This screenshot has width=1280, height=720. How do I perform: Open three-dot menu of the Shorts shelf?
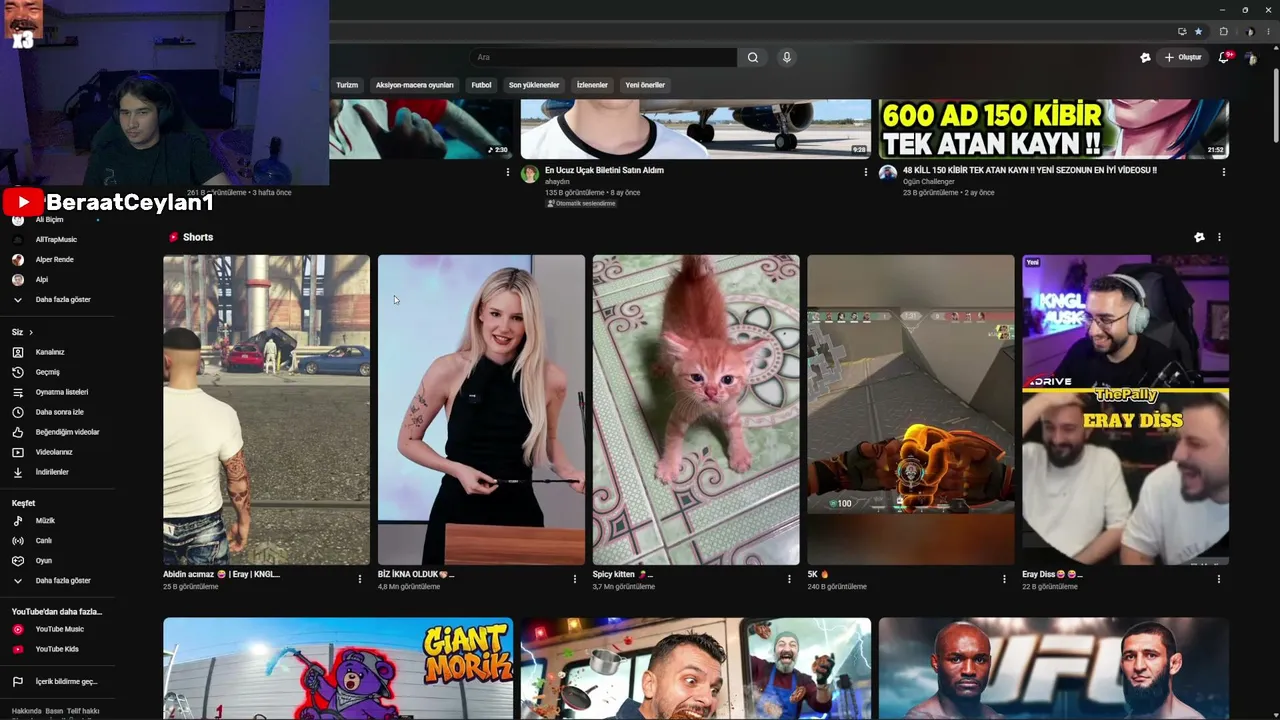[1219, 237]
